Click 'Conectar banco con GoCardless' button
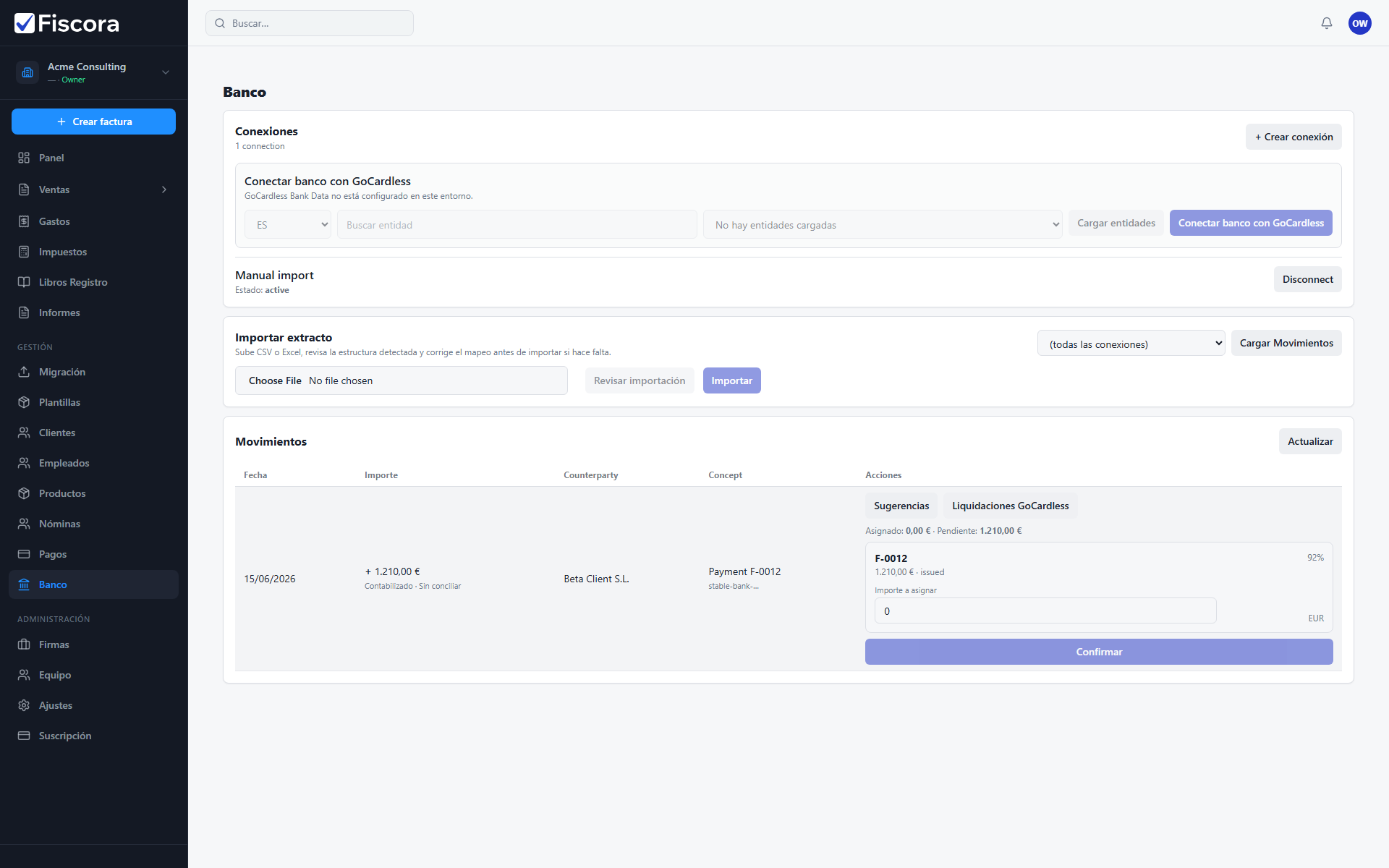 pyautogui.click(x=1251, y=223)
